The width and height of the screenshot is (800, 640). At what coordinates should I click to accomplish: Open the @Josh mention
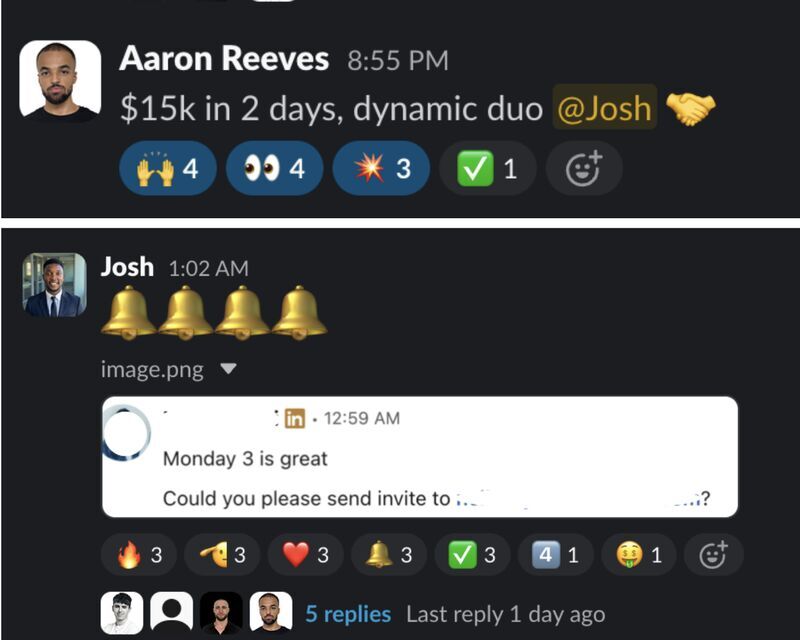[x=605, y=108]
